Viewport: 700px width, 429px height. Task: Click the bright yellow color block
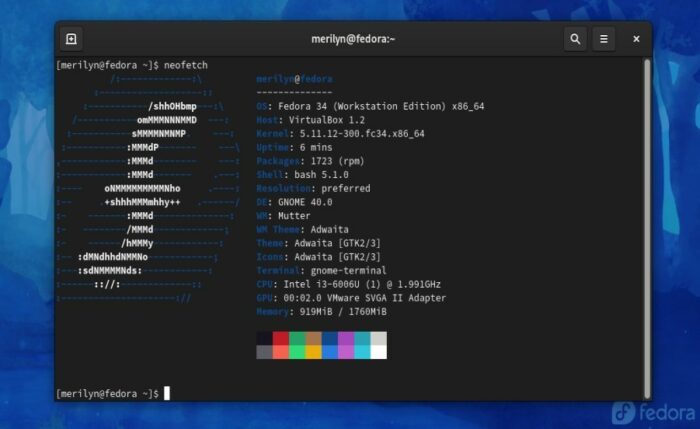click(313, 352)
